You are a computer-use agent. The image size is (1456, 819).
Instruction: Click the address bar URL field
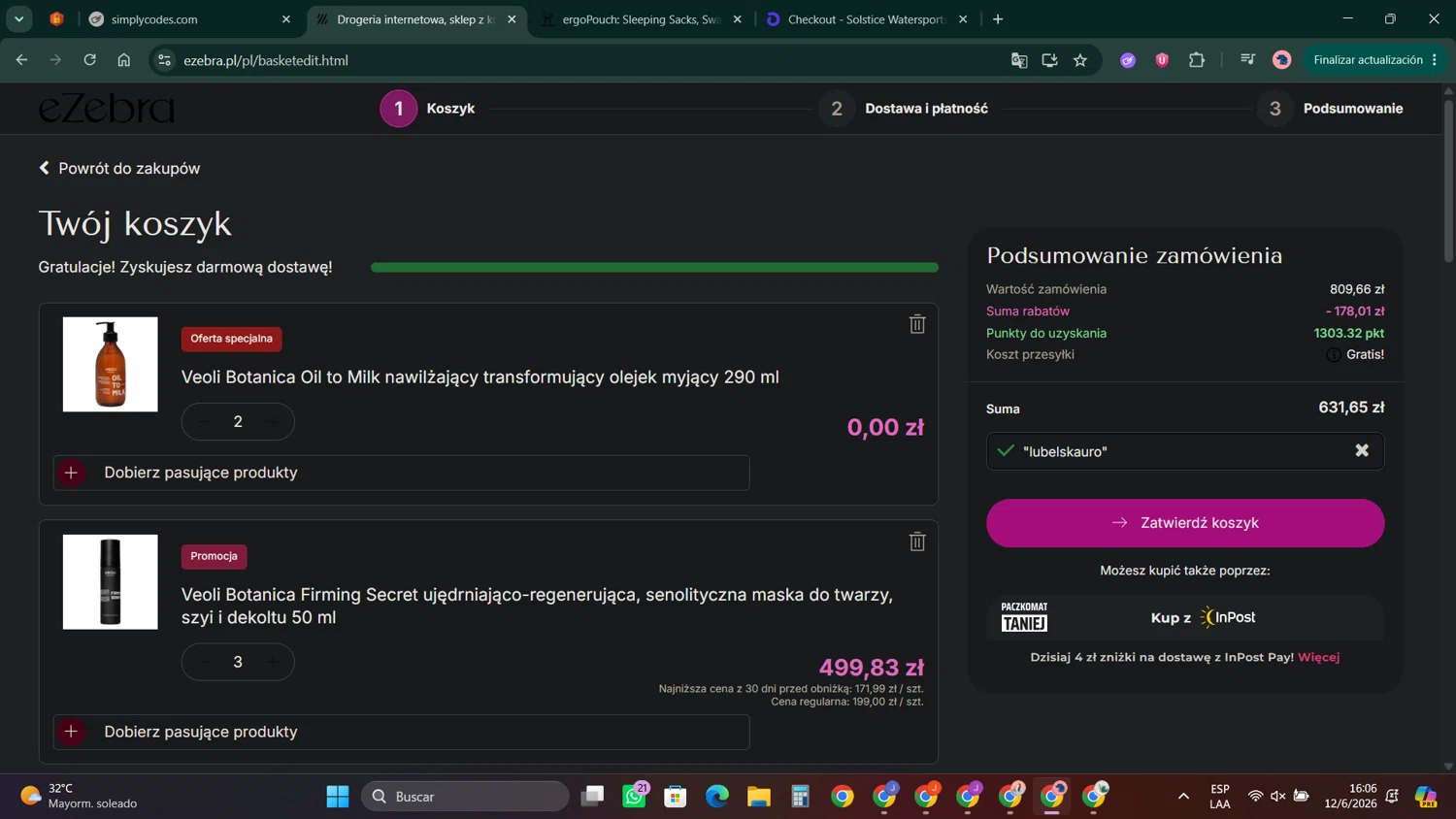pos(582,60)
